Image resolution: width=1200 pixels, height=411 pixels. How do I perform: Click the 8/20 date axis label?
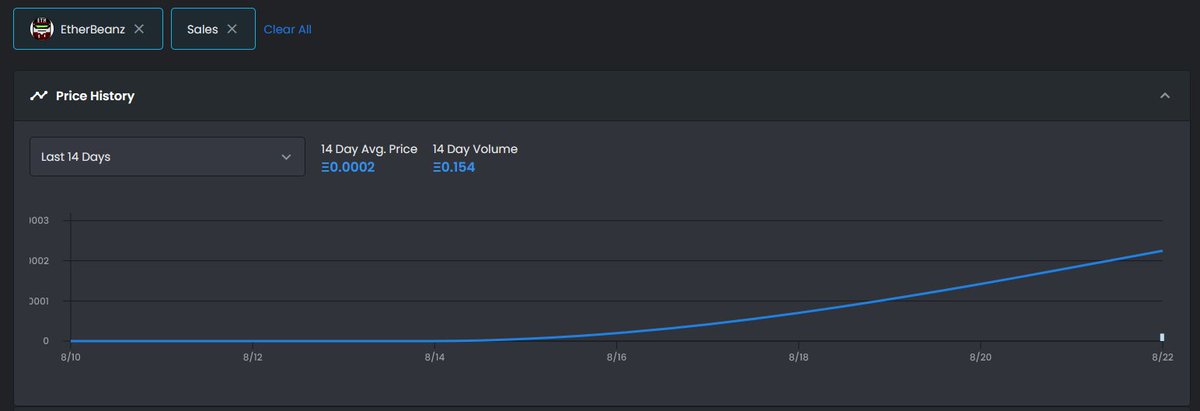coord(980,357)
